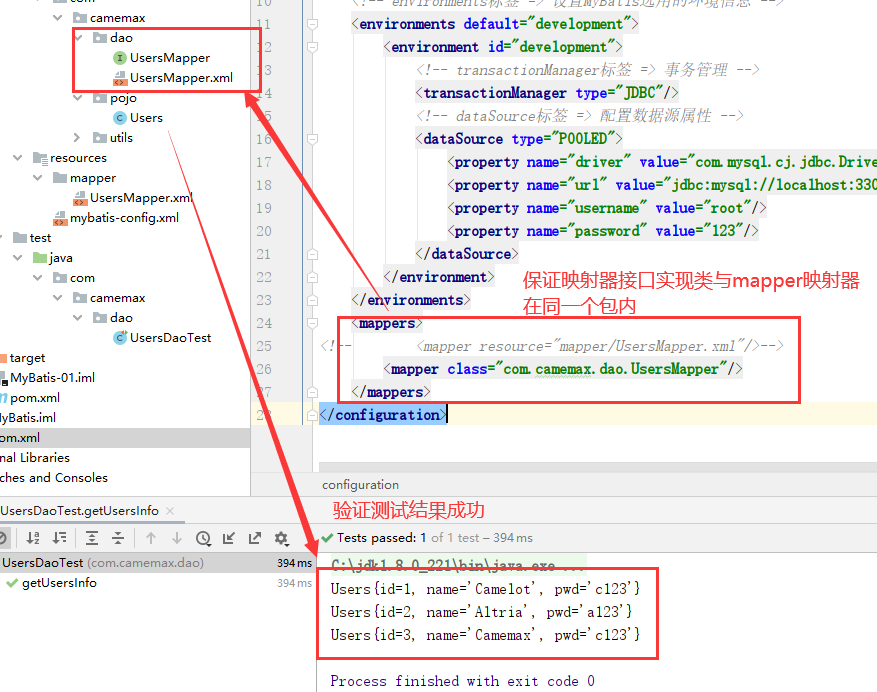Click the dataSource type POOLED line
Screen dimensions: 877x692
[518, 139]
